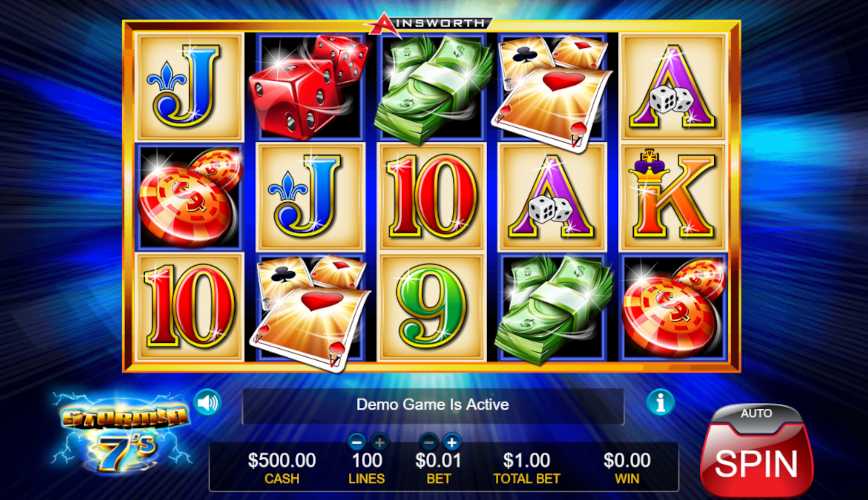The width and height of the screenshot is (868, 500).
Task: Toggle AUTO spin mode
Action: tap(756, 414)
